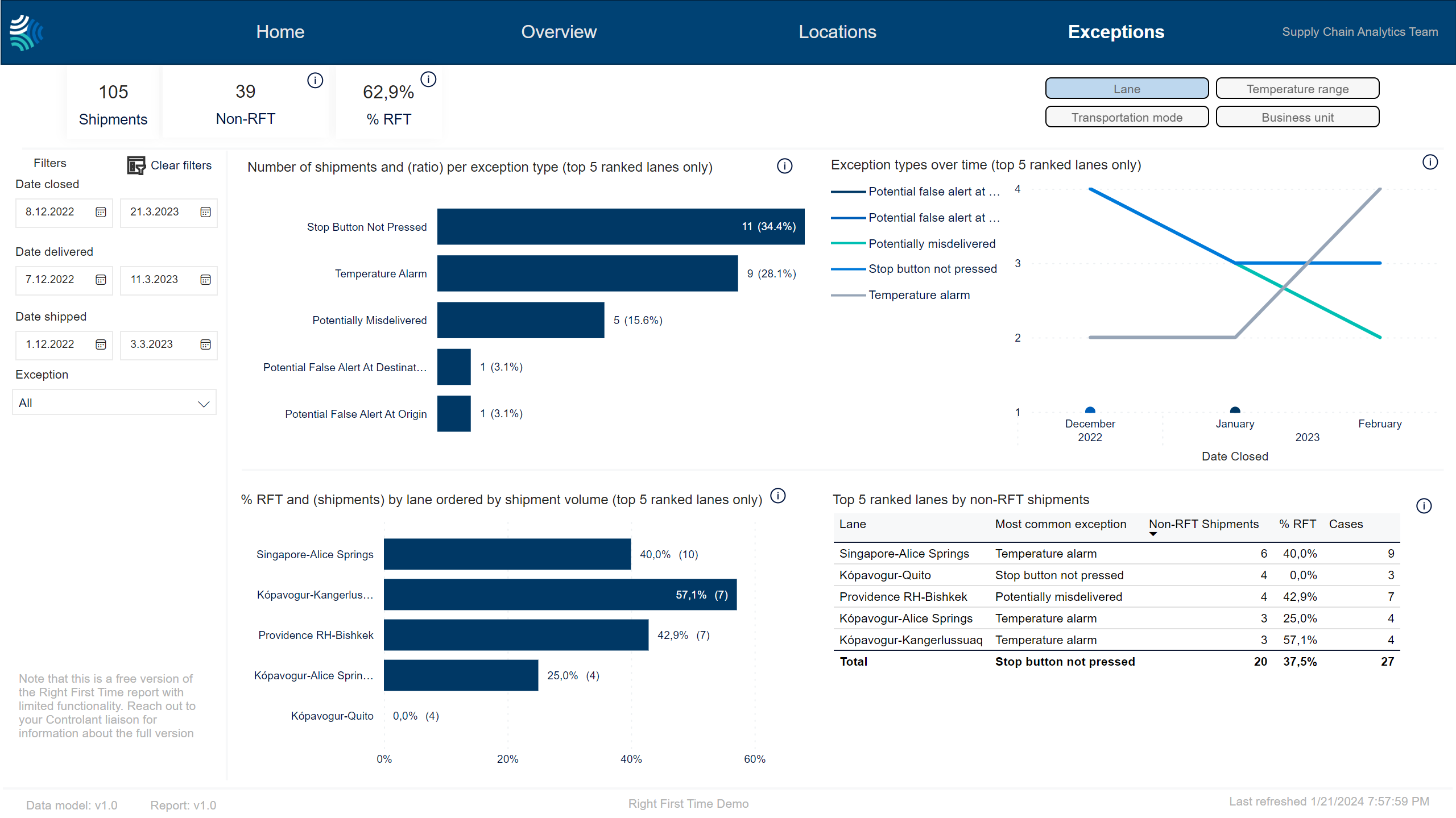Sort table by Non-RFT Shipments header

click(x=1203, y=524)
